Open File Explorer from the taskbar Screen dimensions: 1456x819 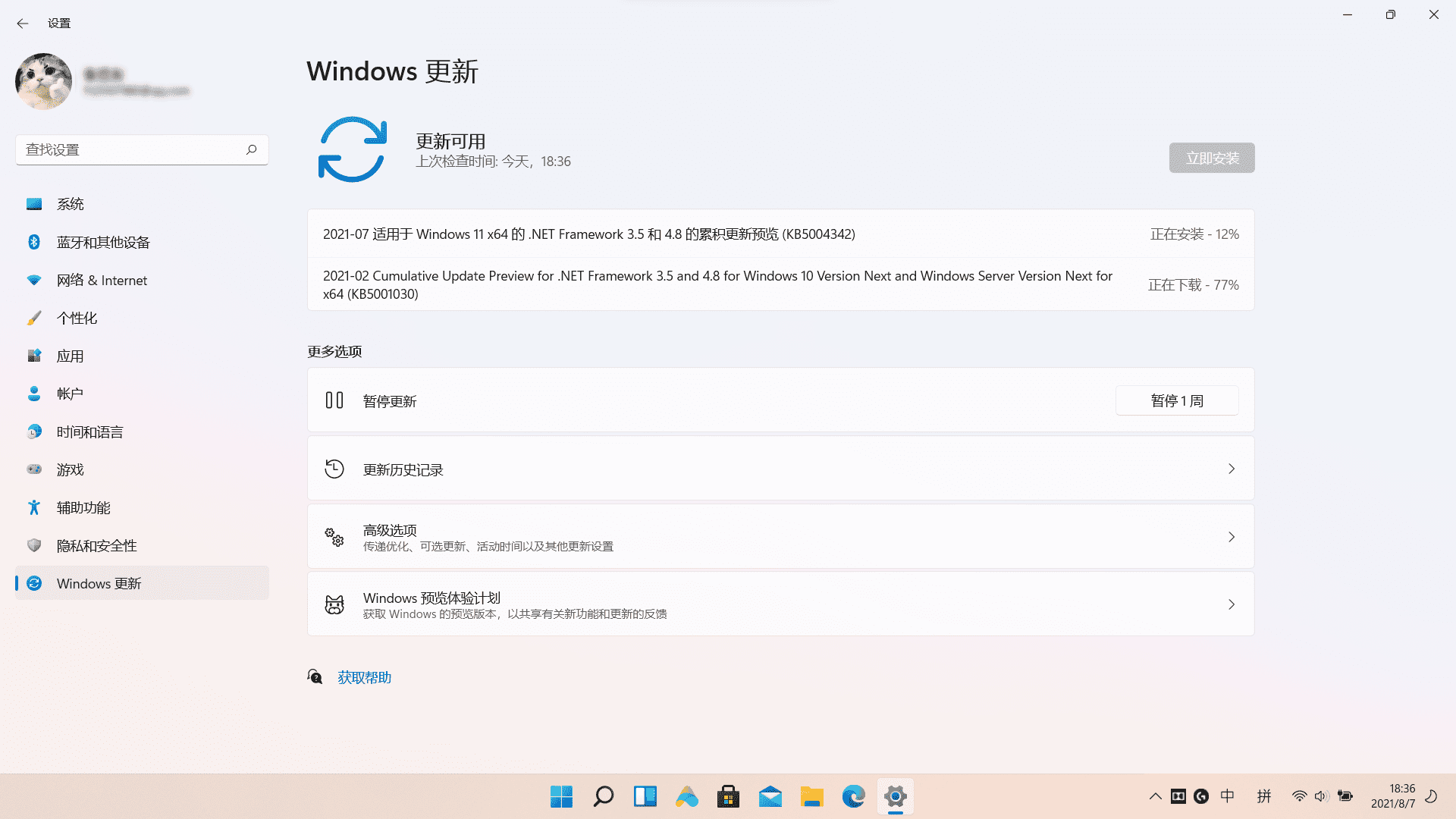click(812, 796)
